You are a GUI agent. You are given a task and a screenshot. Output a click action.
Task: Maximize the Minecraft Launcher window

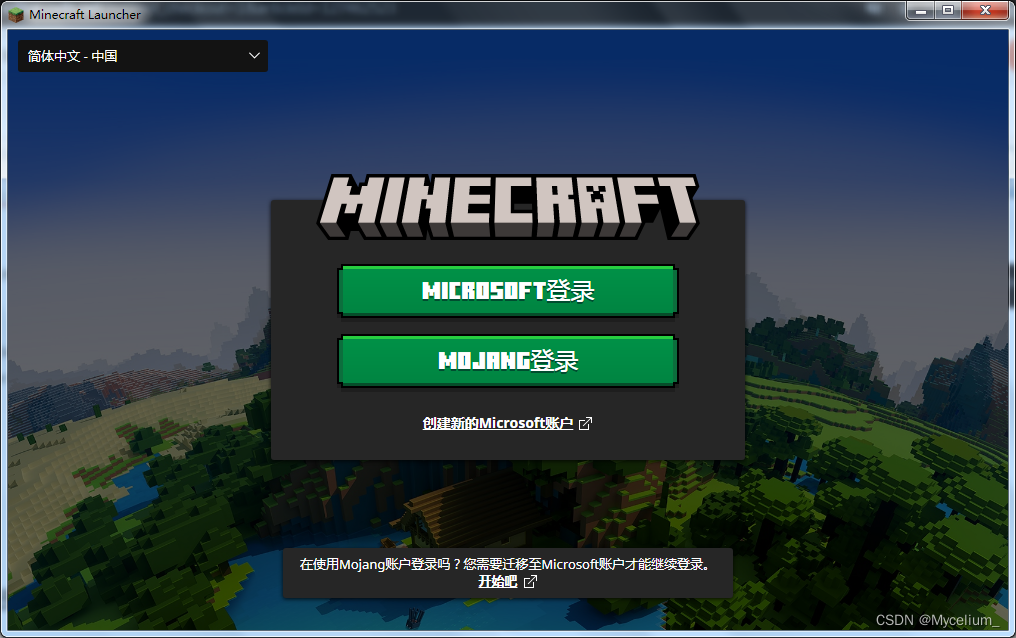click(x=948, y=11)
